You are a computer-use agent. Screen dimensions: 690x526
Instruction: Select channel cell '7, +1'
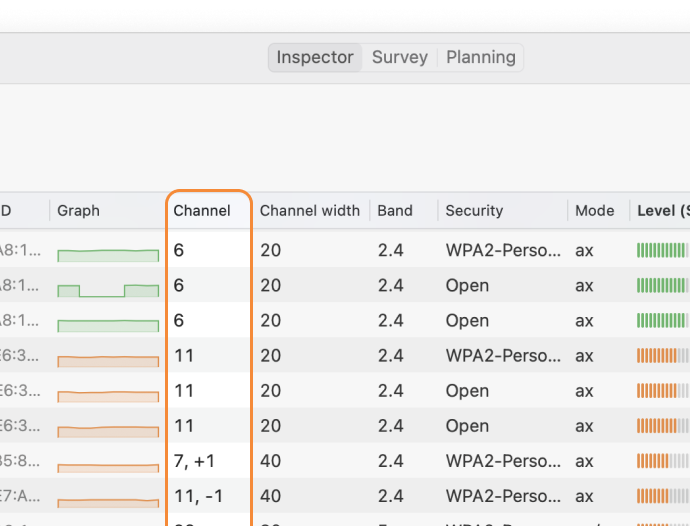pos(194,461)
